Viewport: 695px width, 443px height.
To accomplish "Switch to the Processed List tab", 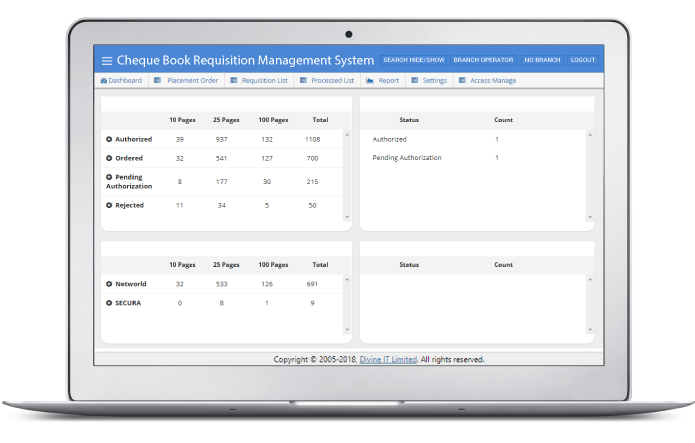I will (333, 80).
